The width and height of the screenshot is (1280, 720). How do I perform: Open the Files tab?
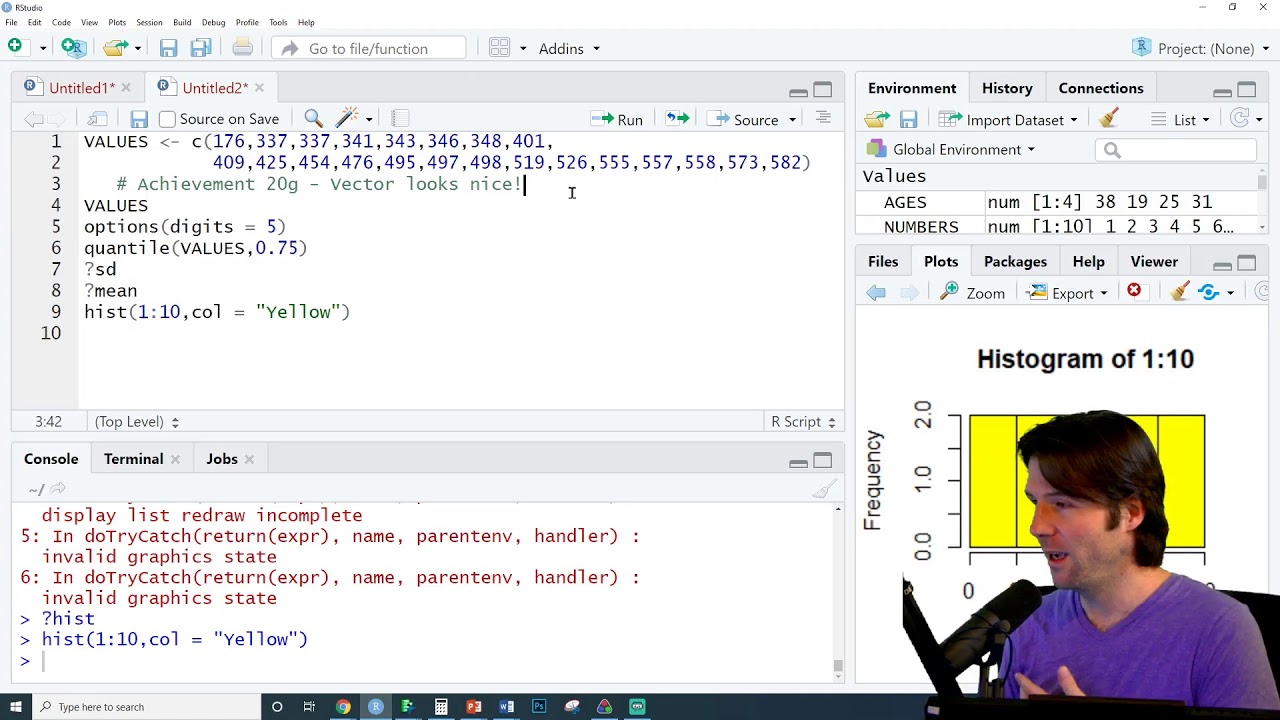883,262
